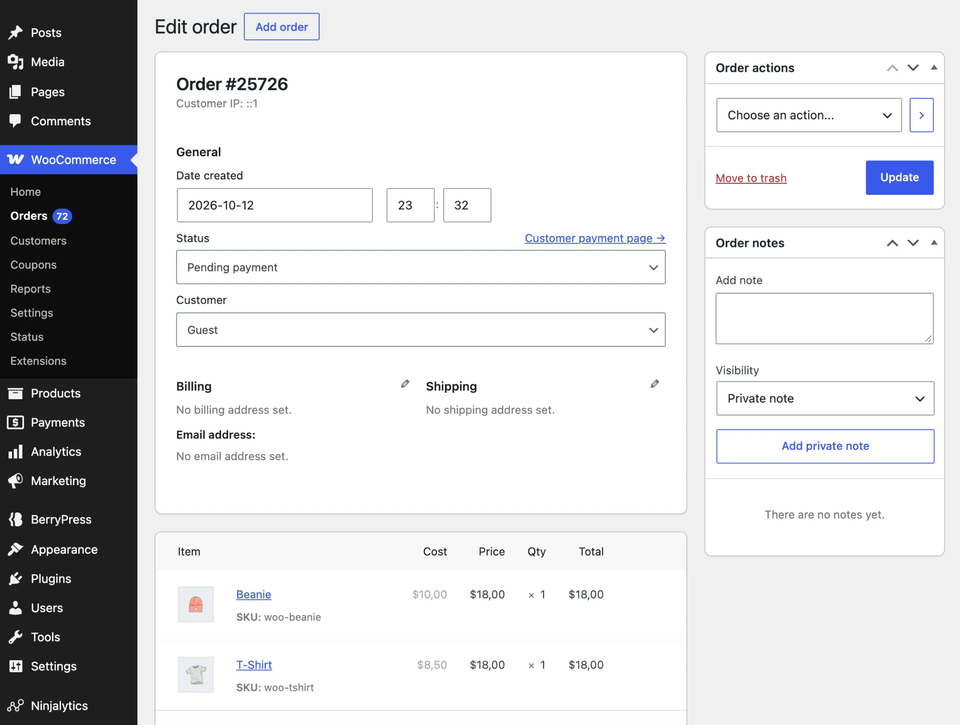Open WooCommerce Status submenu item
Image resolution: width=960 pixels, height=725 pixels.
pos(27,337)
